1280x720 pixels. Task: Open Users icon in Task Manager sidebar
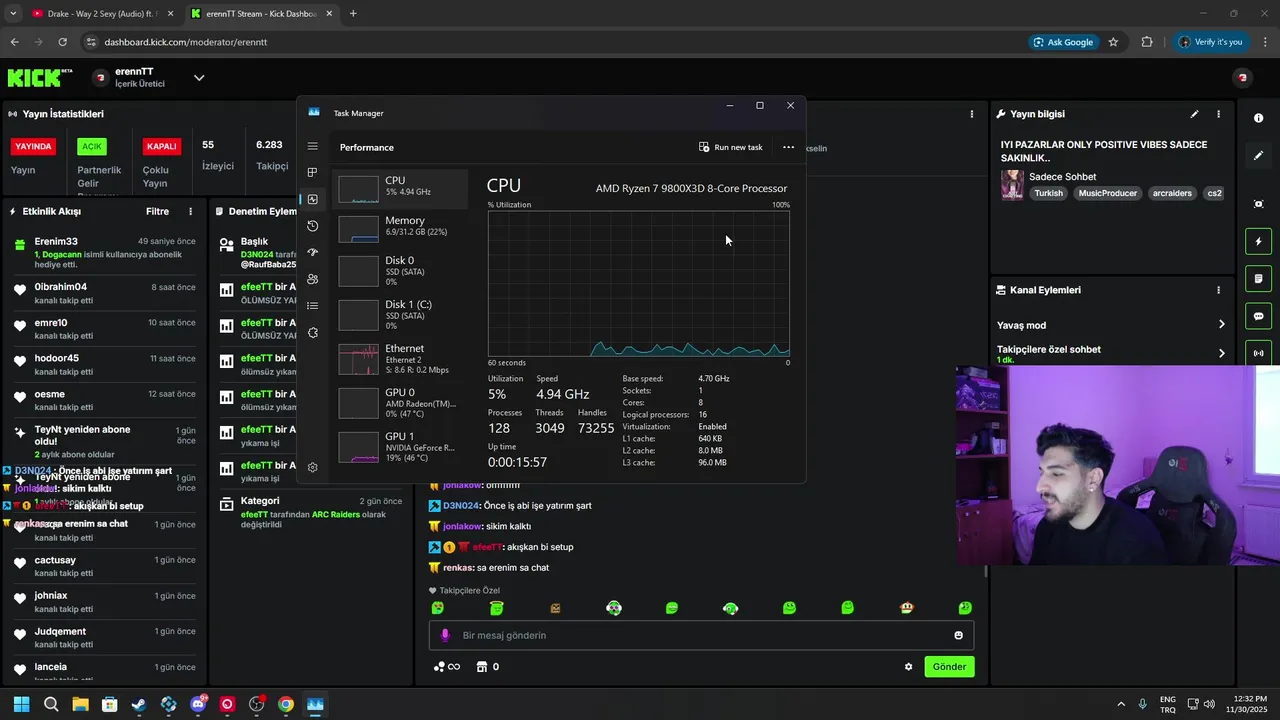click(x=313, y=279)
